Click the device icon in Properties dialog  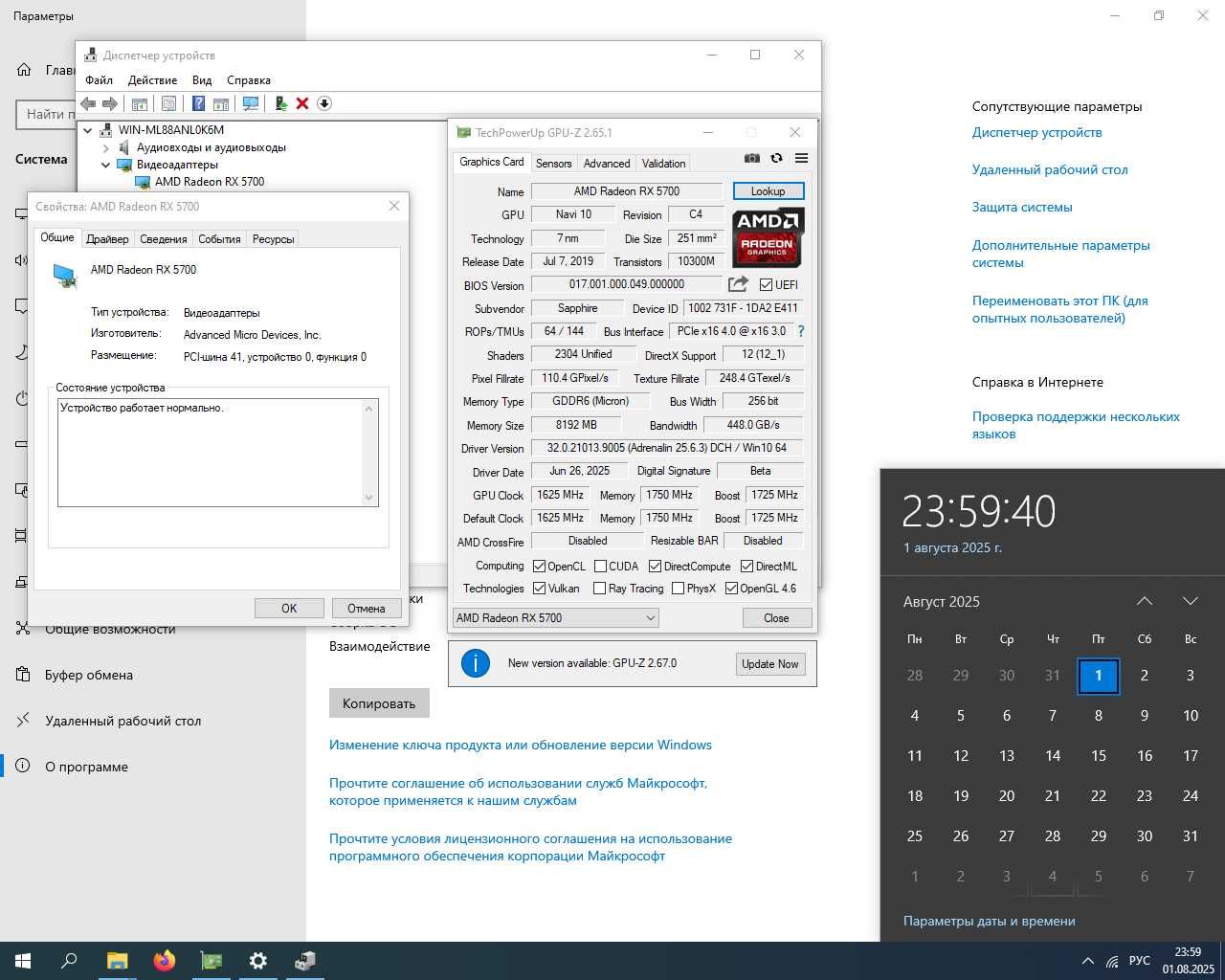pos(65,277)
